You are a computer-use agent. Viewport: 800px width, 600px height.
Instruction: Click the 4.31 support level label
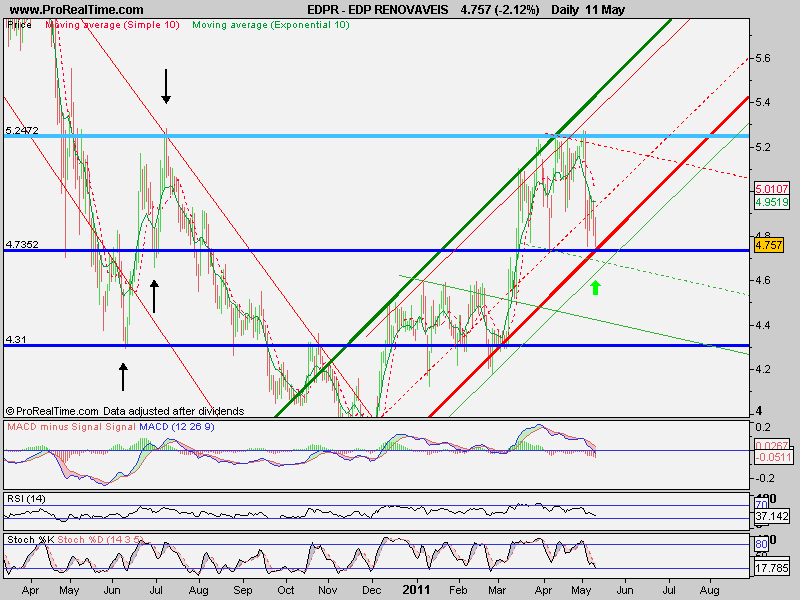tap(16, 339)
